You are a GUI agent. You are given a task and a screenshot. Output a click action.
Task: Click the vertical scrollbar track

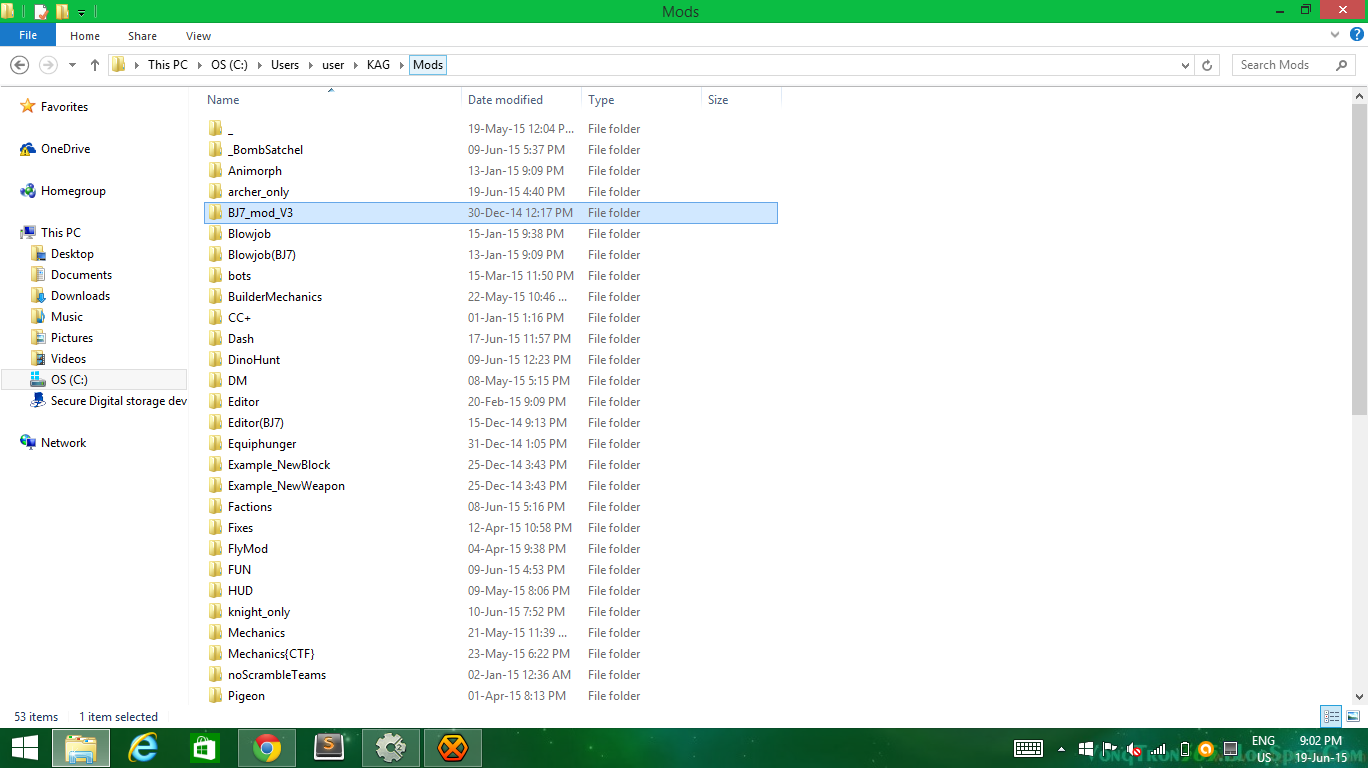tap(1359, 550)
